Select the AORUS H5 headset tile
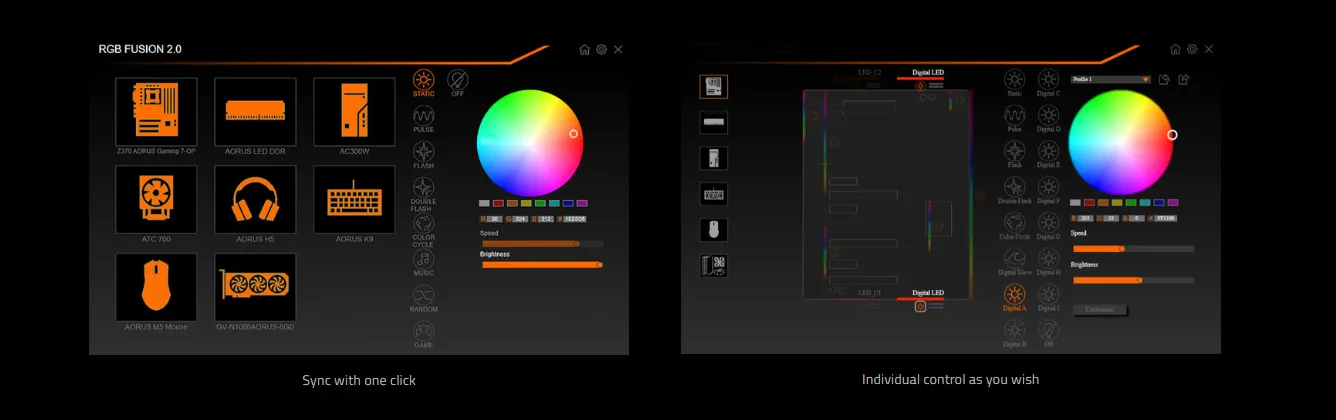1336x420 pixels. tap(255, 200)
